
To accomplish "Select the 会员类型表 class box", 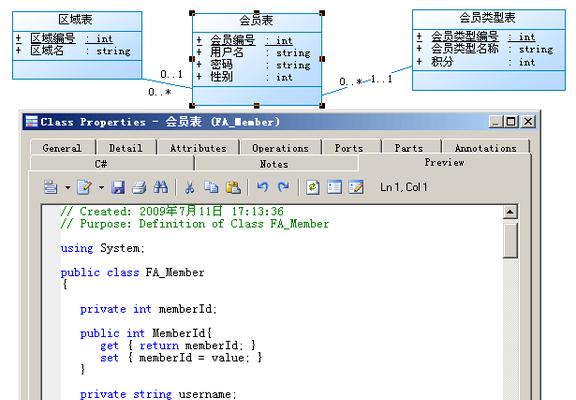I will pos(489,50).
